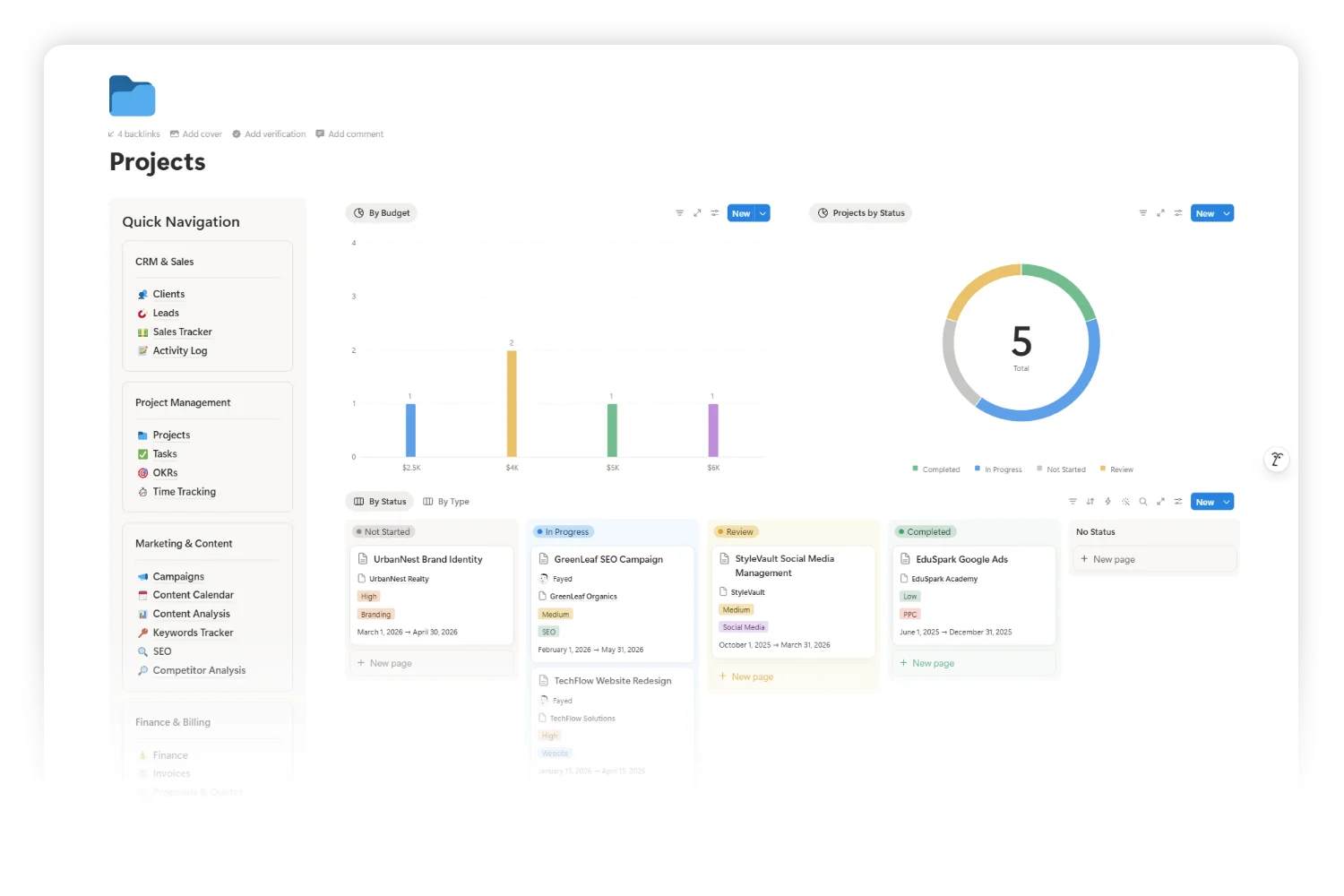Click New button in Projects by Status view
This screenshot has height=896, width=1344.
pos(1205,213)
